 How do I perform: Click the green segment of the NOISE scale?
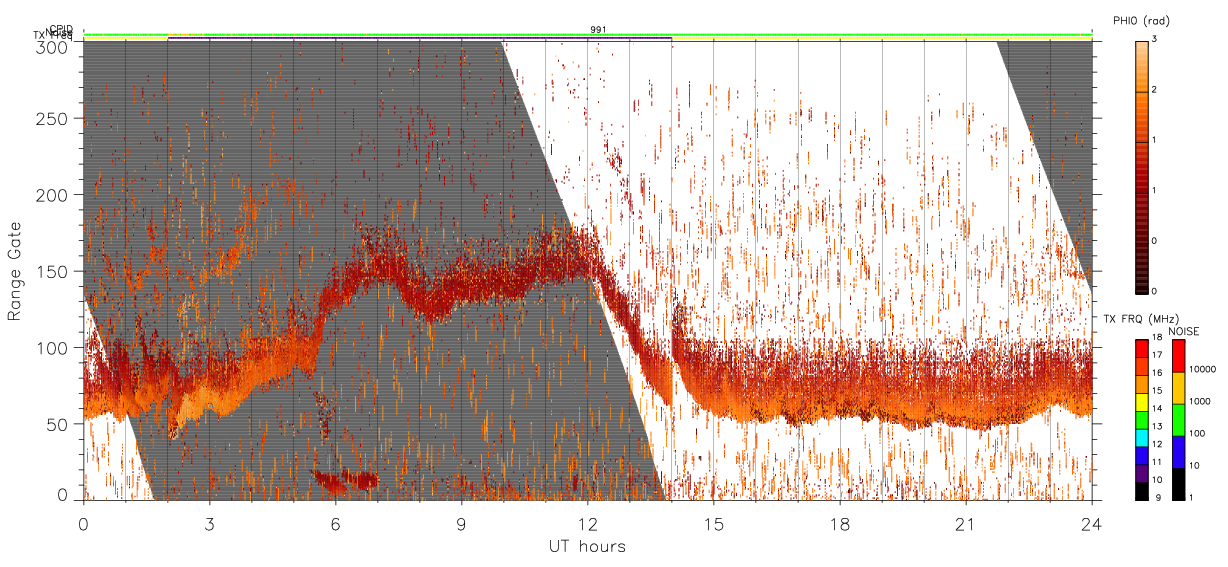[1179, 420]
